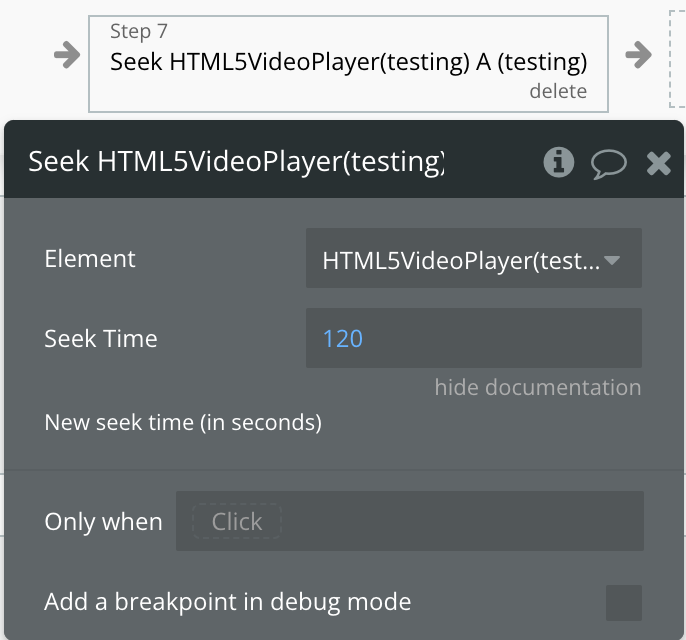686x640 pixels.
Task: Toggle the breakpoint in debug mode checkbox
Action: point(624,603)
